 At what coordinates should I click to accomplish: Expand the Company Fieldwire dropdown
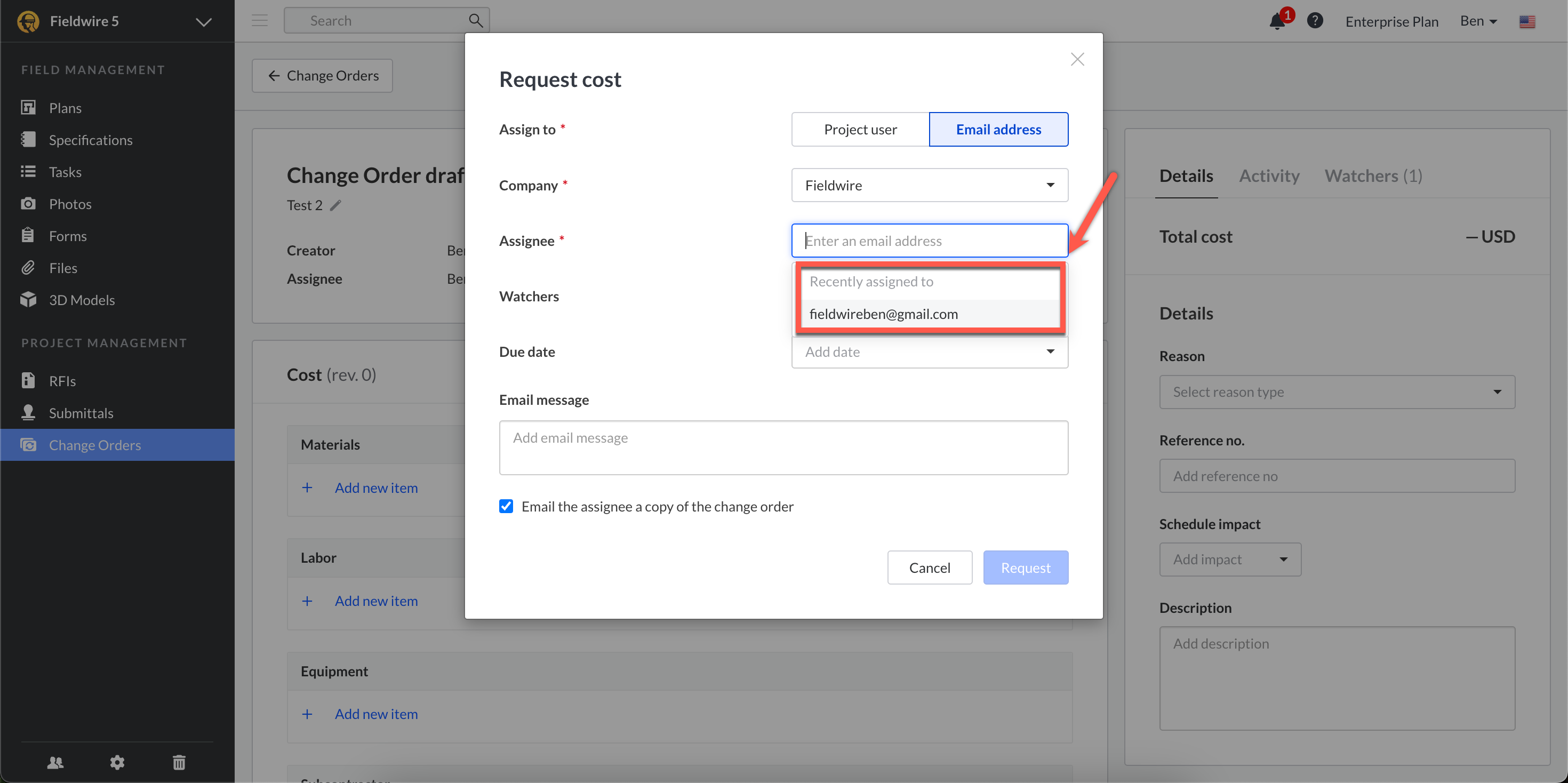pyautogui.click(x=929, y=185)
